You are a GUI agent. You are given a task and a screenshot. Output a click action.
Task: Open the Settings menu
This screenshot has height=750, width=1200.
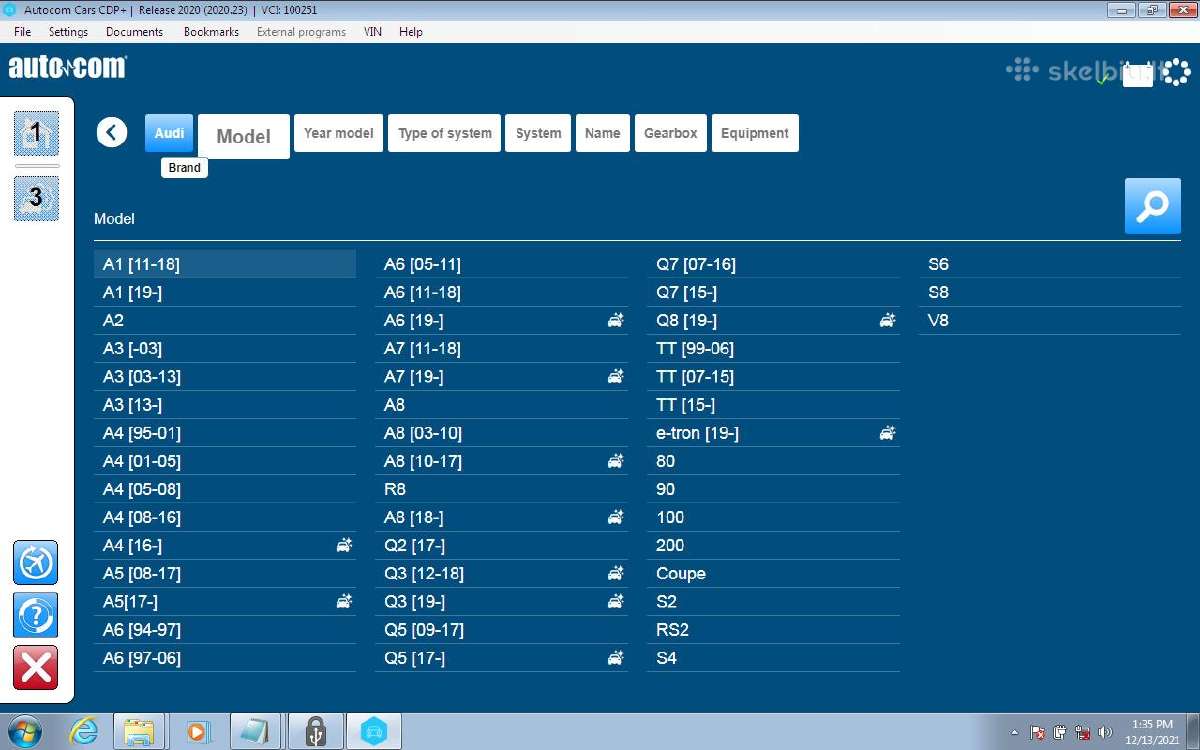pyautogui.click(x=68, y=32)
